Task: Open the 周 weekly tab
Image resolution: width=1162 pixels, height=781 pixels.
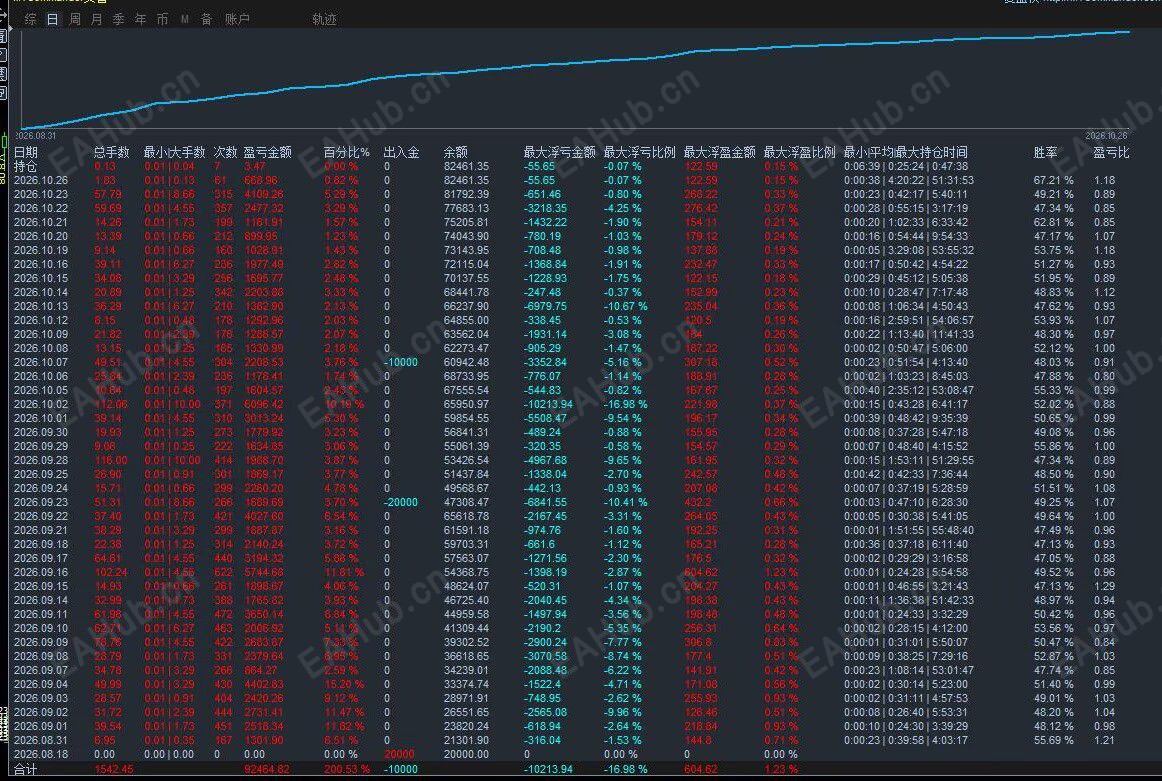Action: tap(75, 19)
